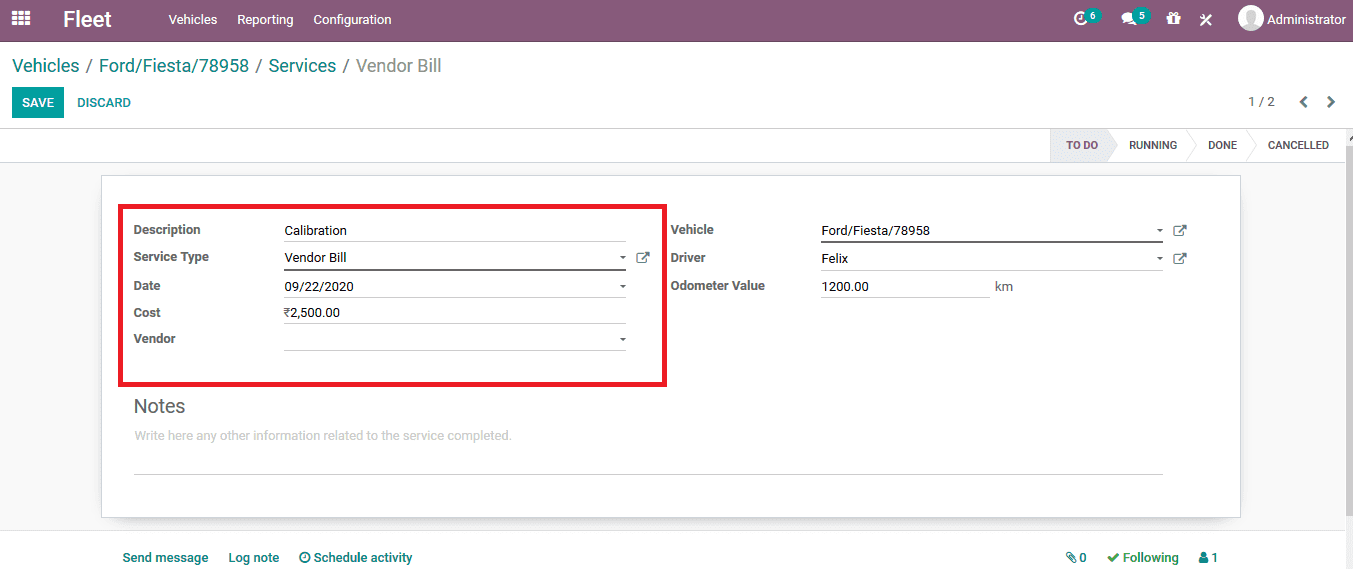Click the 1 / 2 pager text
1353x569 pixels.
click(1261, 102)
